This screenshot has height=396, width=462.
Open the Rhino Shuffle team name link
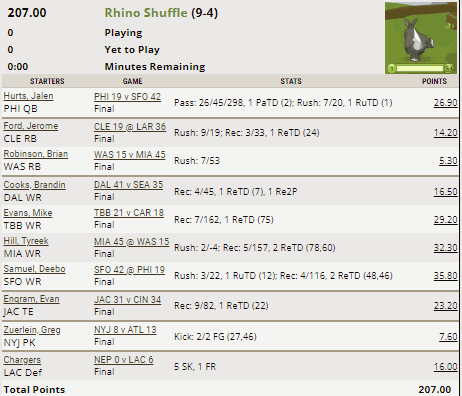point(146,13)
